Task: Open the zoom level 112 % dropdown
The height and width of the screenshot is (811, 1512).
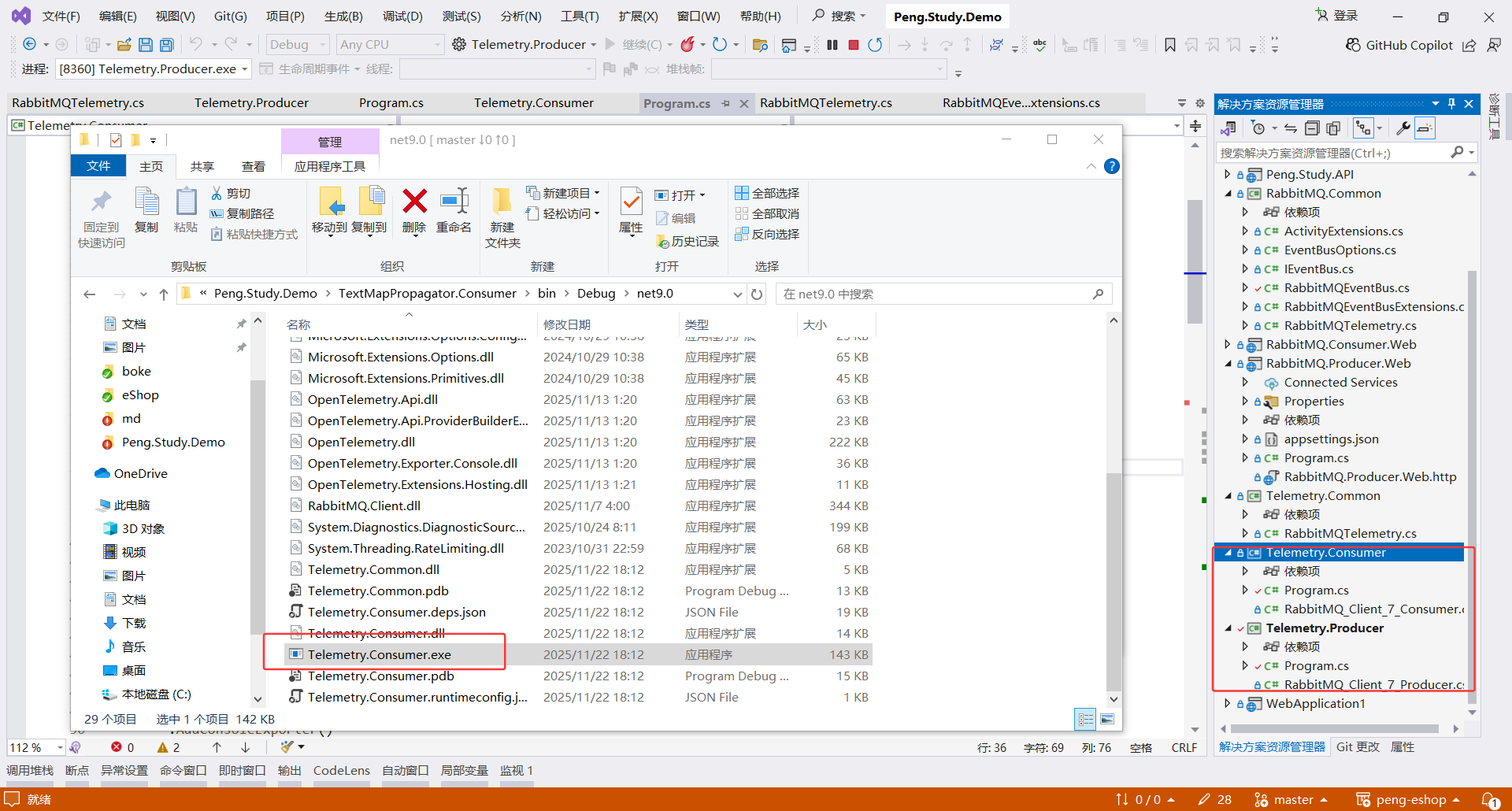Action: [x=60, y=747]
